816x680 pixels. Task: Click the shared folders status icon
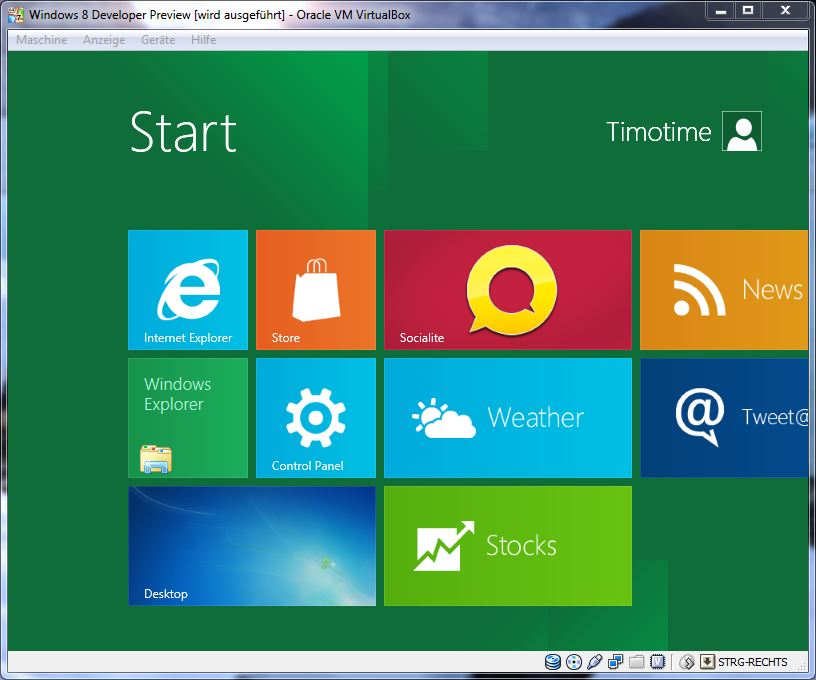pyautogui.click(x=636, y=662)
